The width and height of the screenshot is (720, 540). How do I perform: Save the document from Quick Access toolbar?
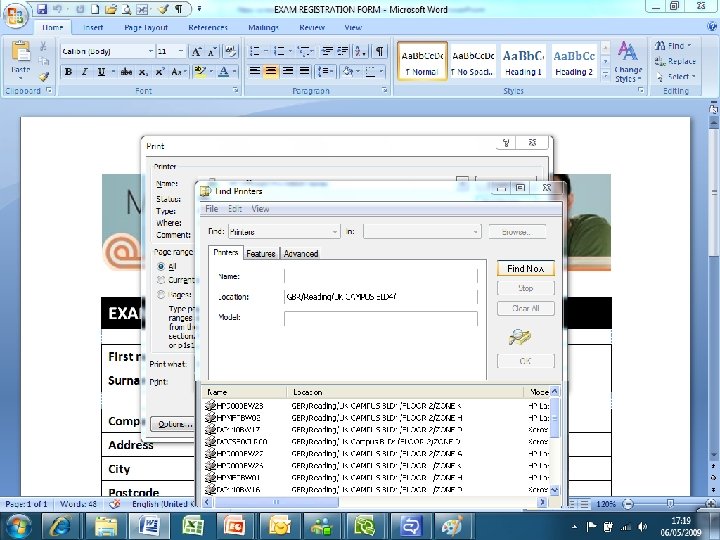pos(42,9)
